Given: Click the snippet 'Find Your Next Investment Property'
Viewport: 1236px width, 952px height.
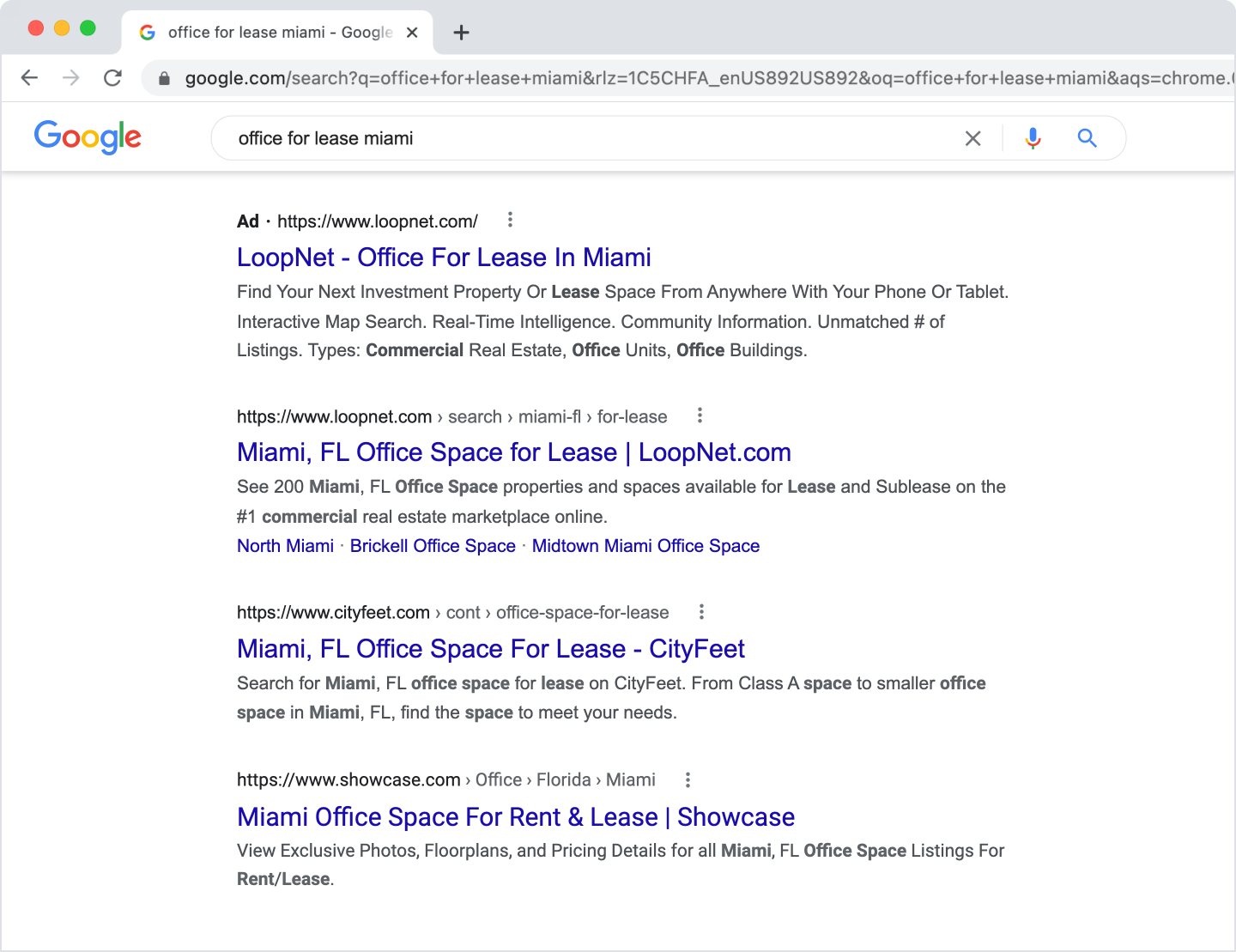Looking at the screenshot, I should click(379, 292).
